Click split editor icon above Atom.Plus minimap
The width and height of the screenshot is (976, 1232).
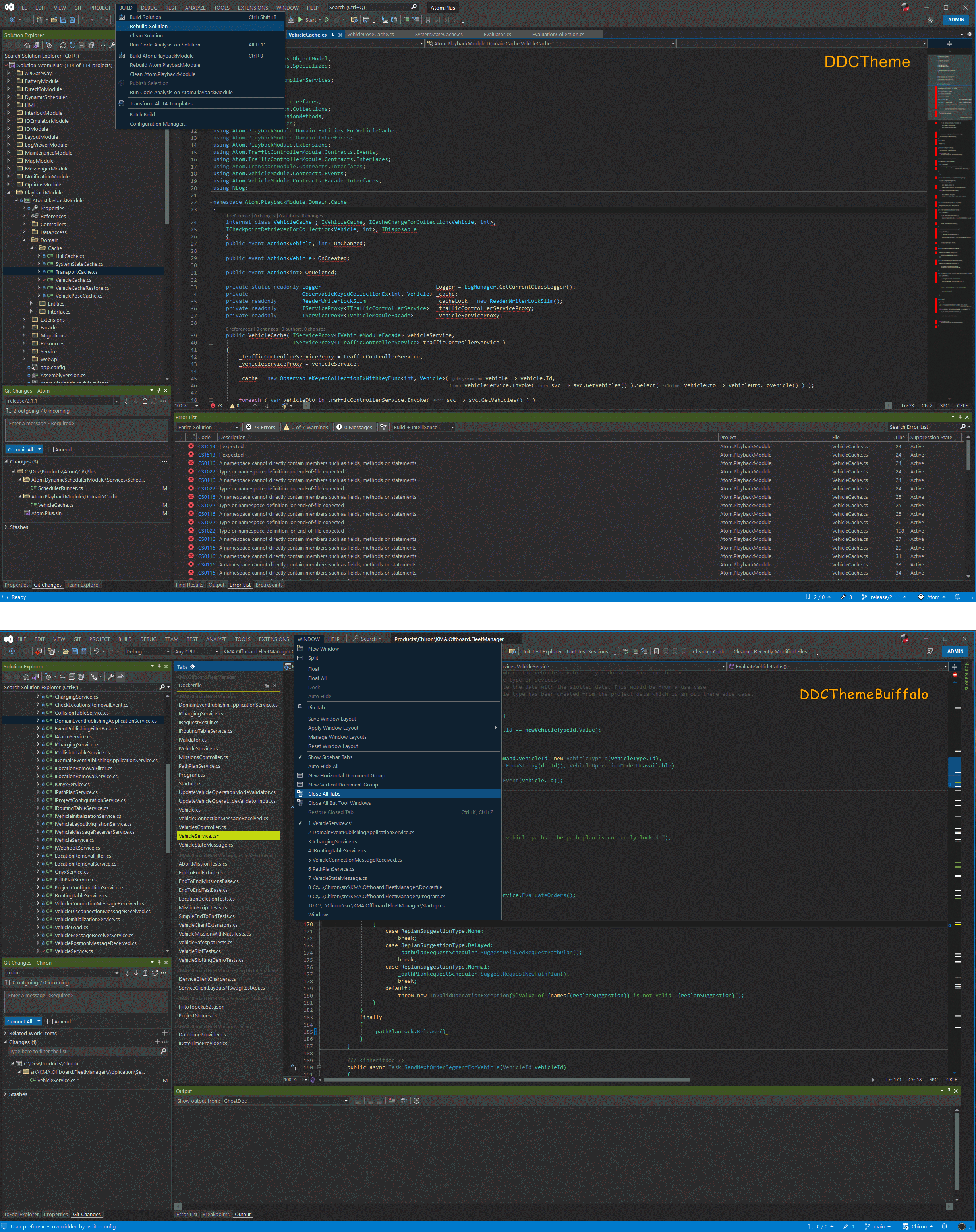pyautogui.click(x=949, y=44)
